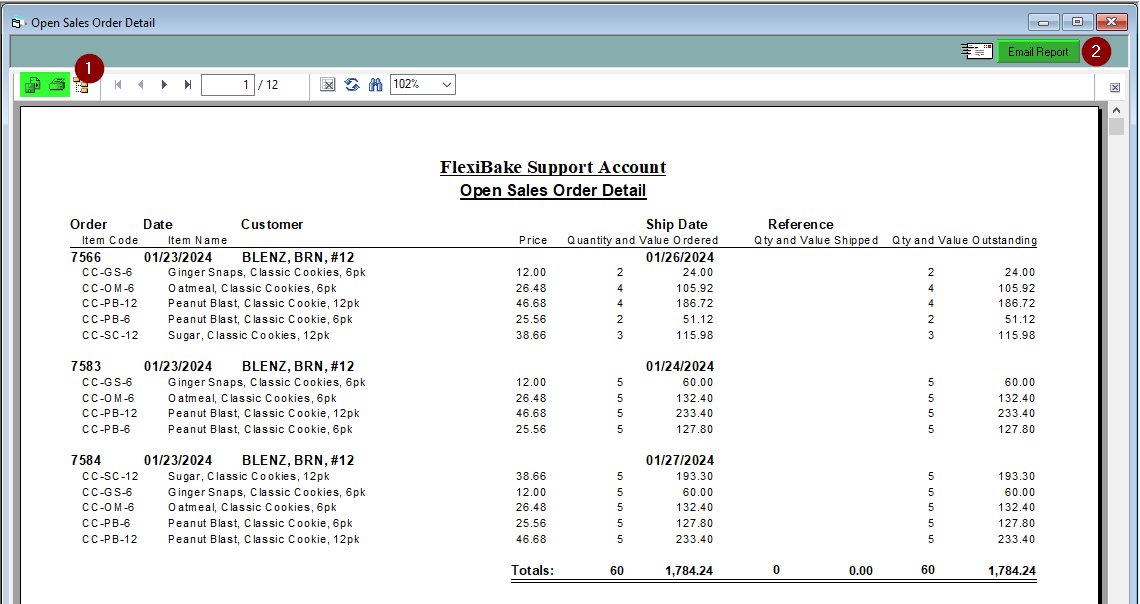Click the Stop Loading toolbar icon
This screenshot has height=604, width=1140.
[x=328, y=85]
